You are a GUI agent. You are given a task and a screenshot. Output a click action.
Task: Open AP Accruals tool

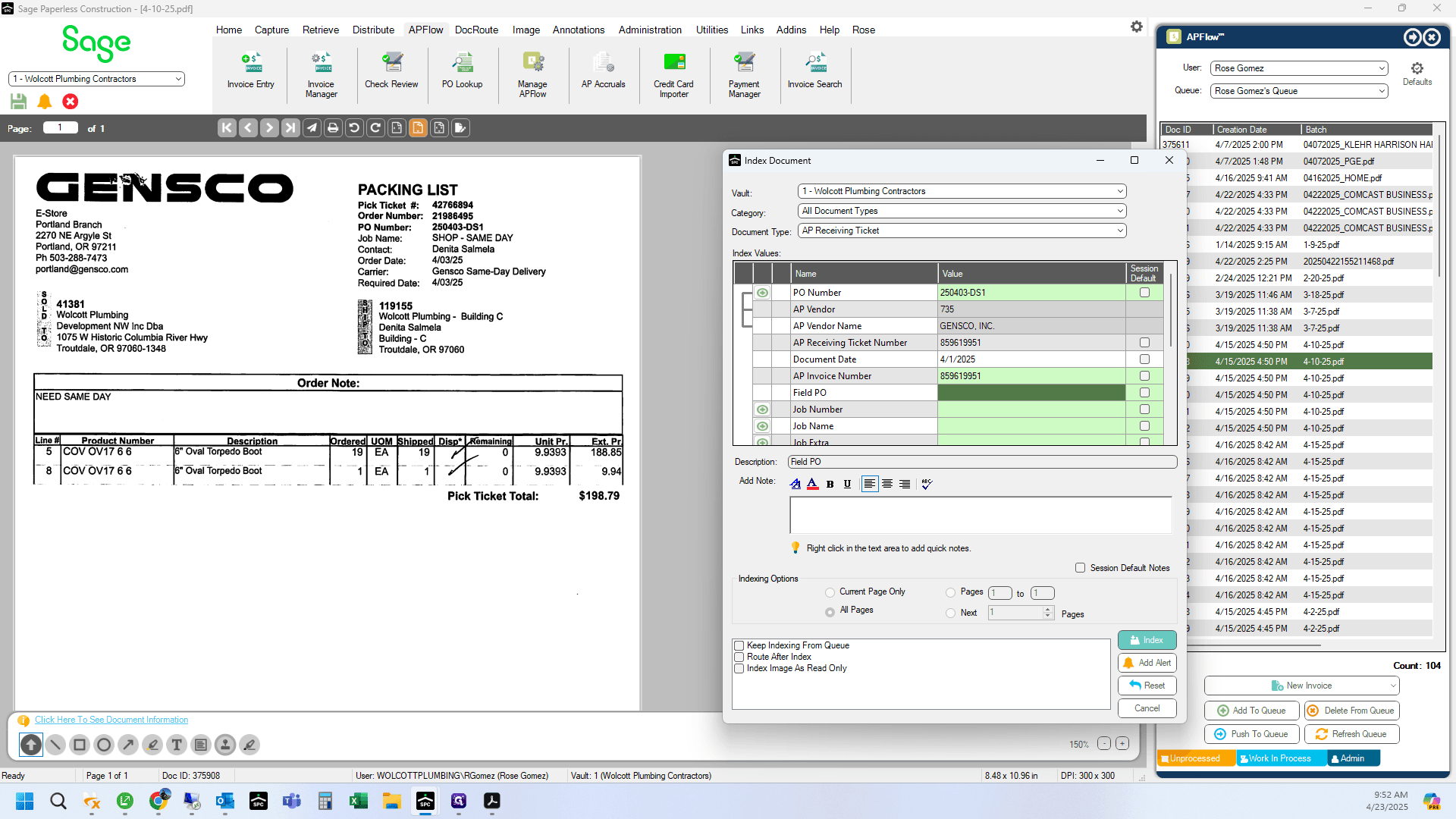pyautogui.click(x=604, y=72)
